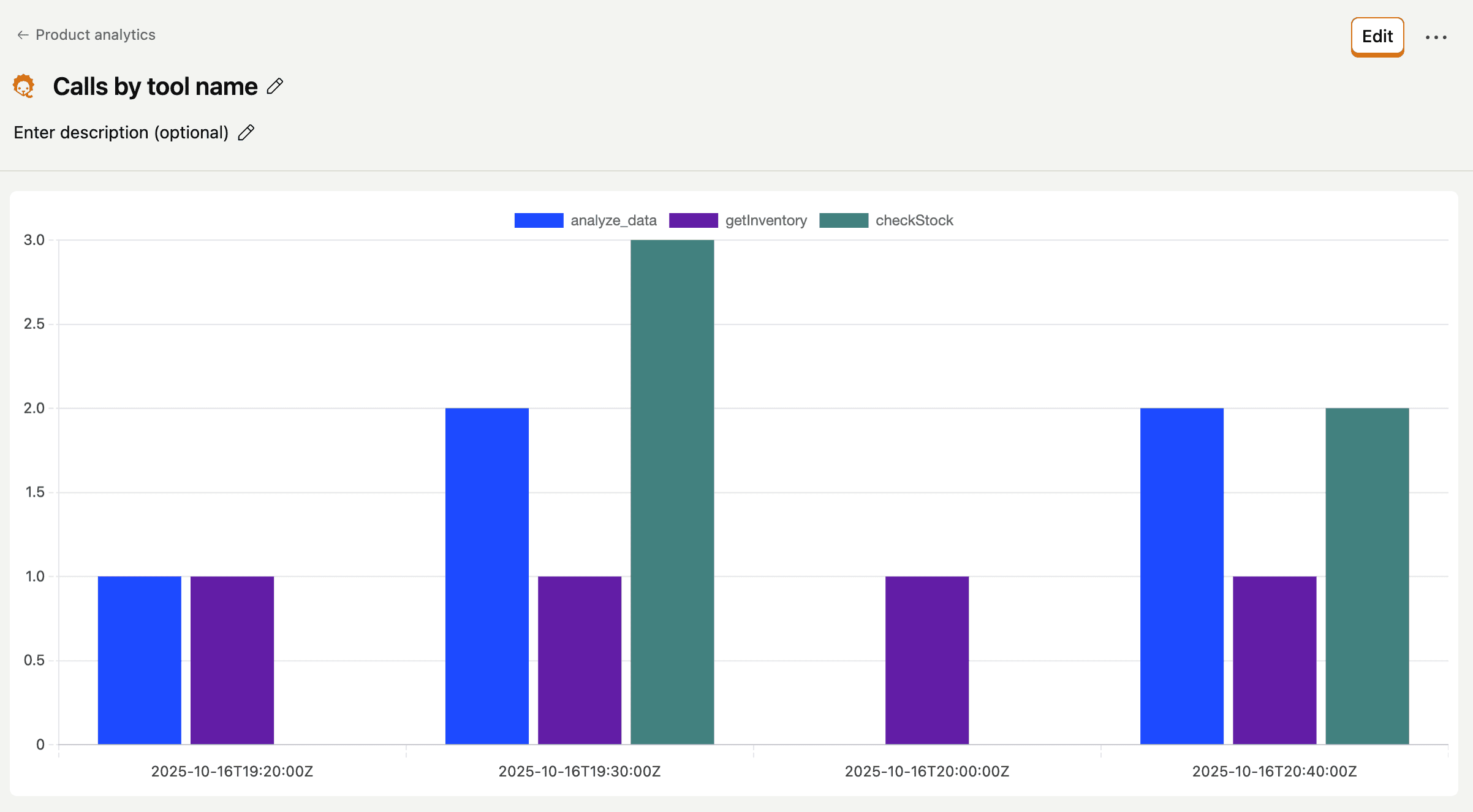Toggle analyze_data series via blue legend swatch
The width and height of the screenshot is (1473, 812).
coord(539,220)
